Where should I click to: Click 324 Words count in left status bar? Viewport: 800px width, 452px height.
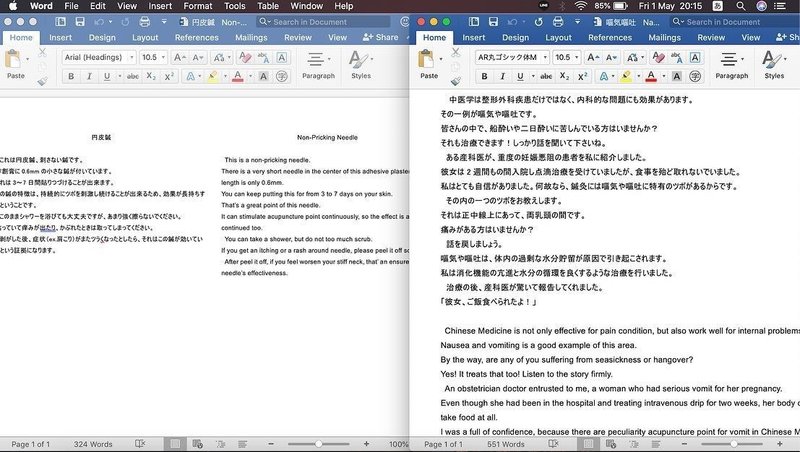coord(93,444)
